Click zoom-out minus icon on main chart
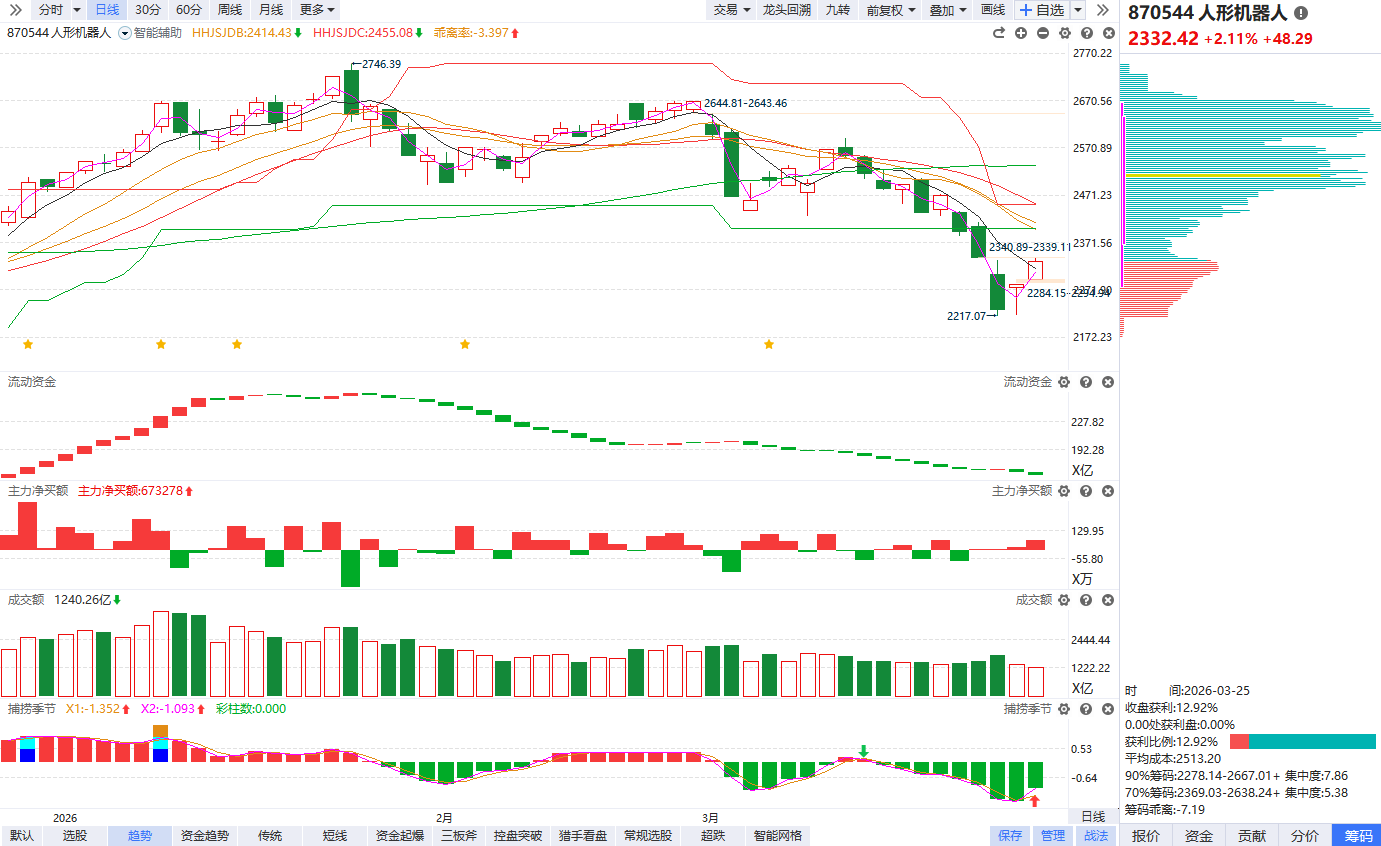Screen dimensions: 1381x846 coord(1043,33)
